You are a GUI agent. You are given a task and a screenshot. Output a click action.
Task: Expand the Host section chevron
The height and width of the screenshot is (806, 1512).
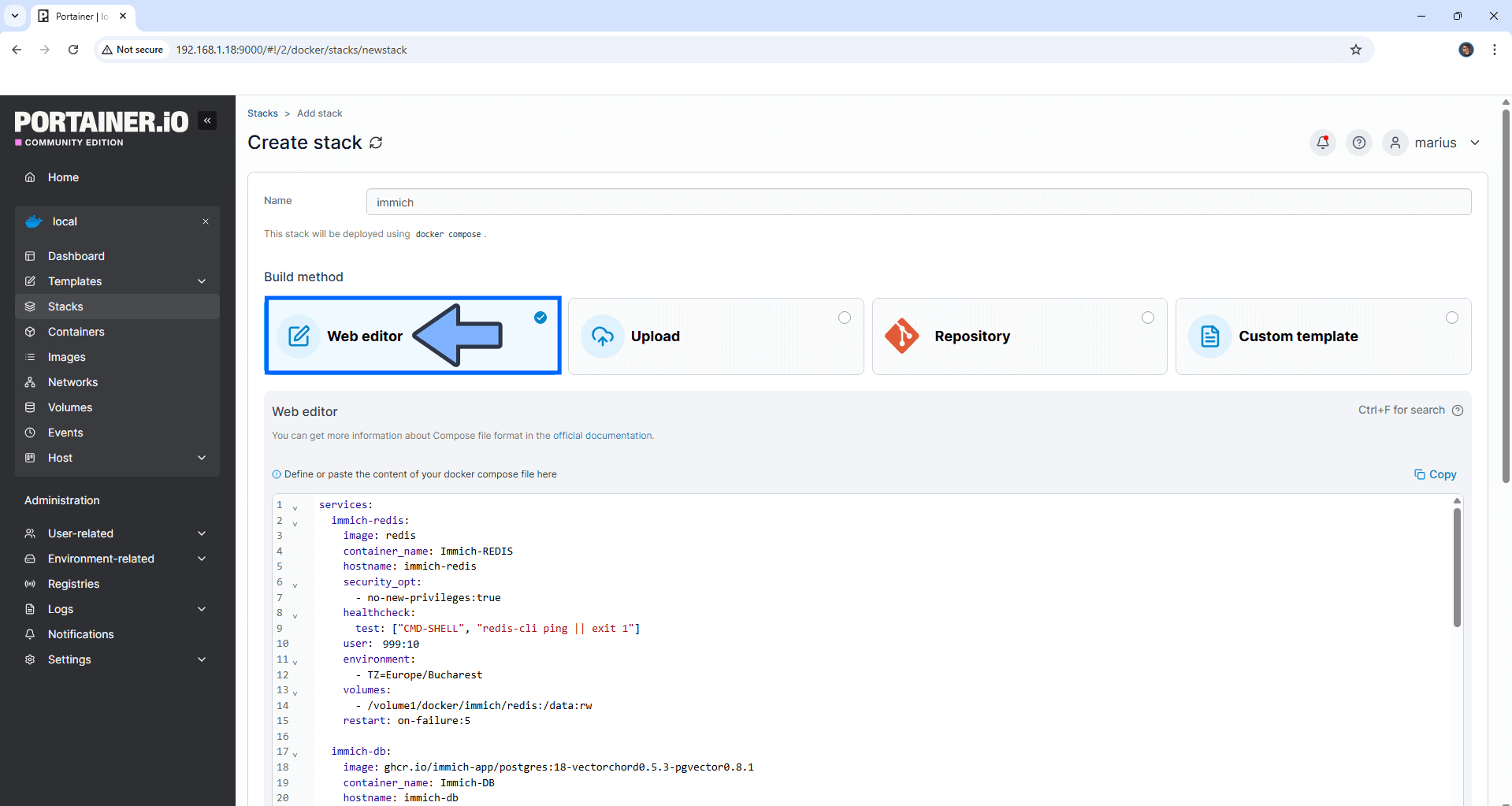coord(202,458)
